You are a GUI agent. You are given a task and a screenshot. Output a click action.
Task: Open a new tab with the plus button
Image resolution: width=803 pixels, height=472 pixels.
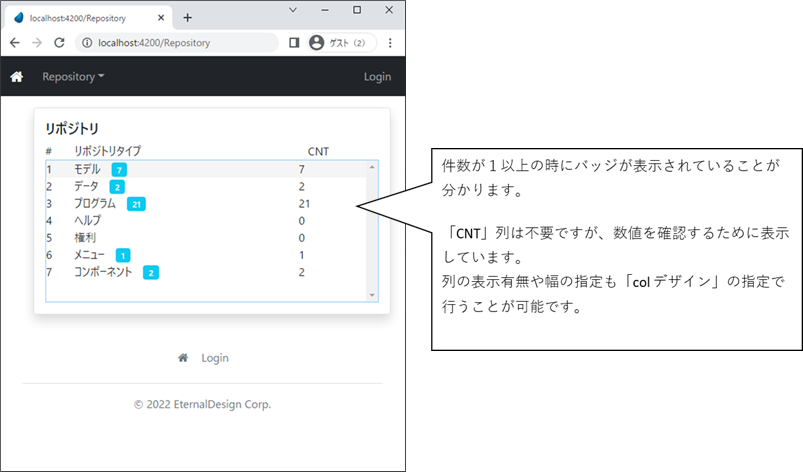click(187, 18)
